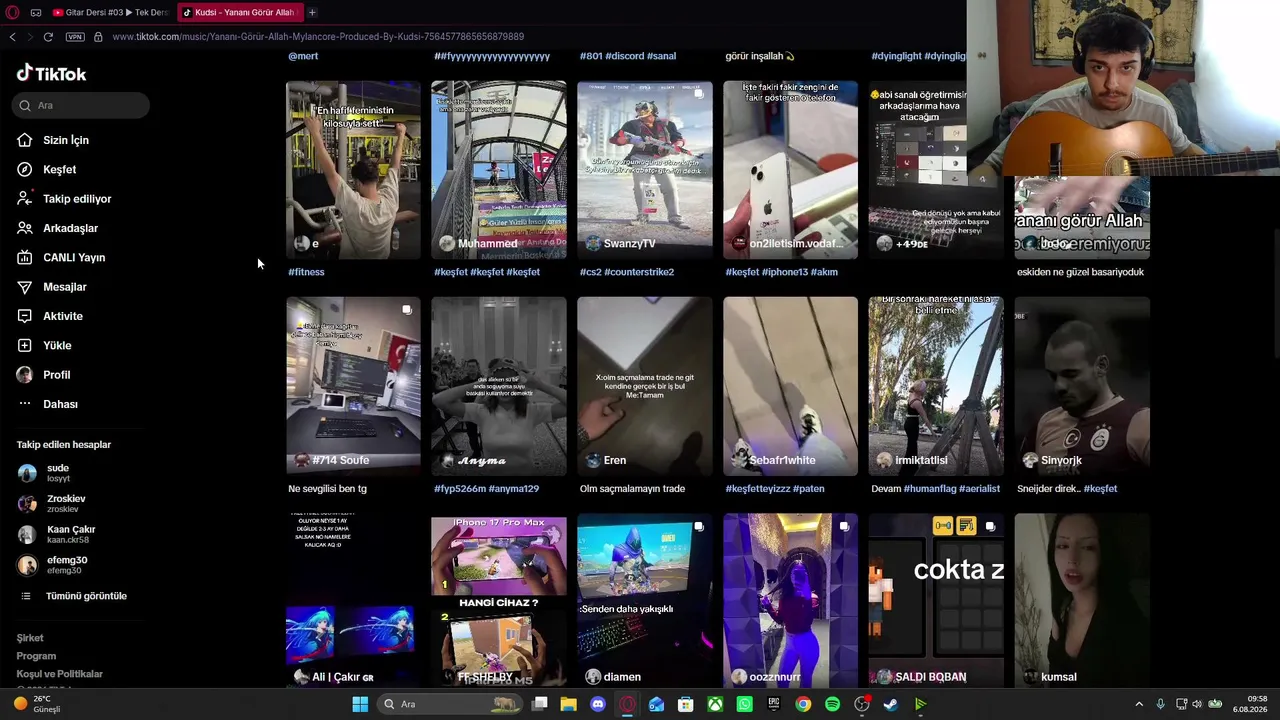Open the Opera GX Corner tab button
The image size is (1280, 720).
[x=36, y=12]
